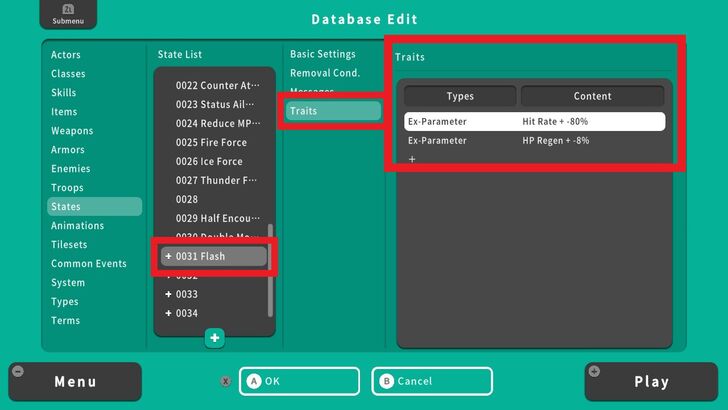Select the Skills database category
The height and width of the screenshot is (410, 728).
click(x=64, y=93)
